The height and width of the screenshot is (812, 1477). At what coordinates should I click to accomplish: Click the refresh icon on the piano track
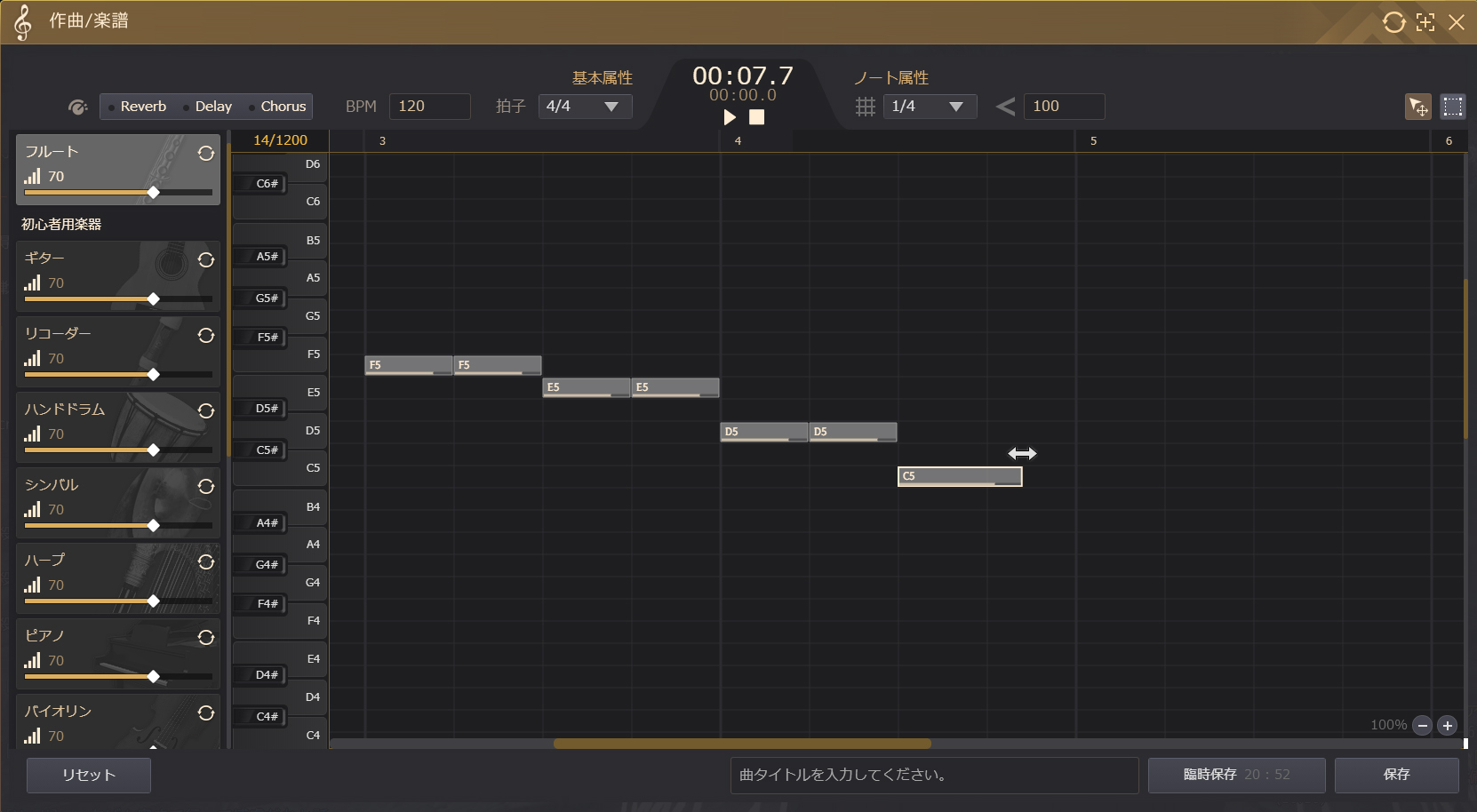(x=206, y=637)
